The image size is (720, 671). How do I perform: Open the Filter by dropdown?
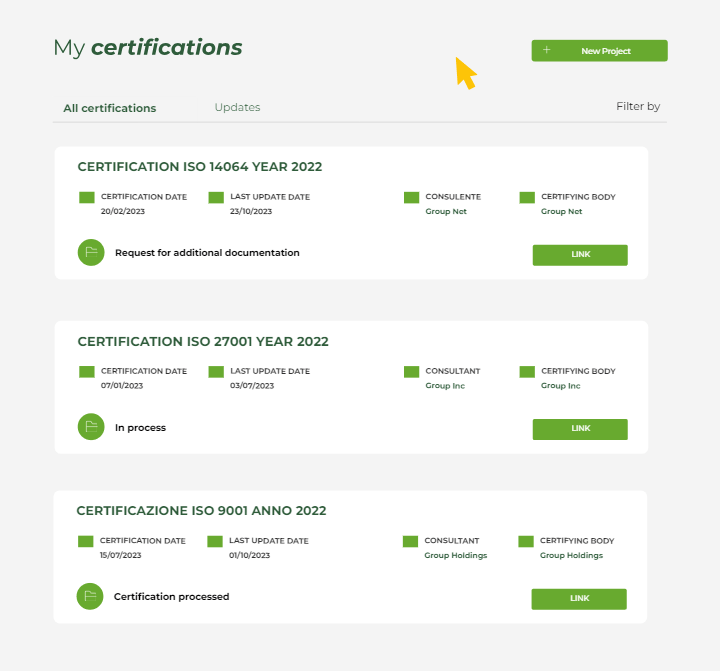pyautogui.click(x=638, y=106)
